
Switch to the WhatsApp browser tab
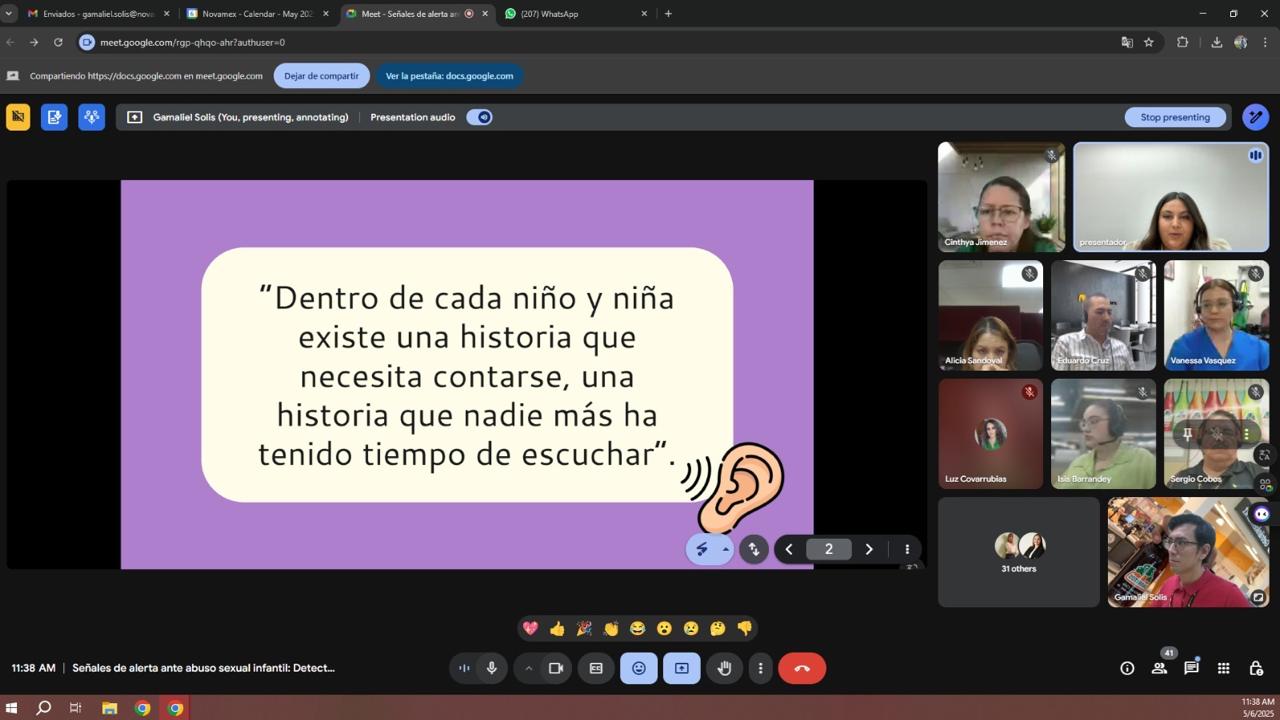[575, 14]
